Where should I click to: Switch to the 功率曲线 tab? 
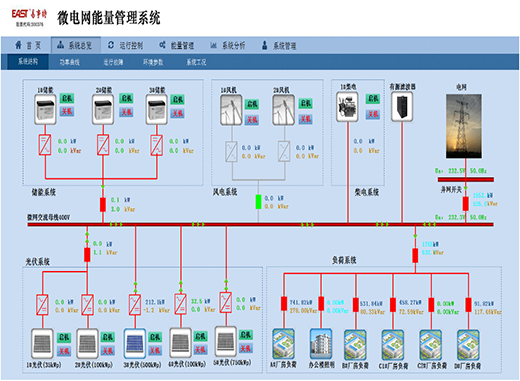[69, 62]
